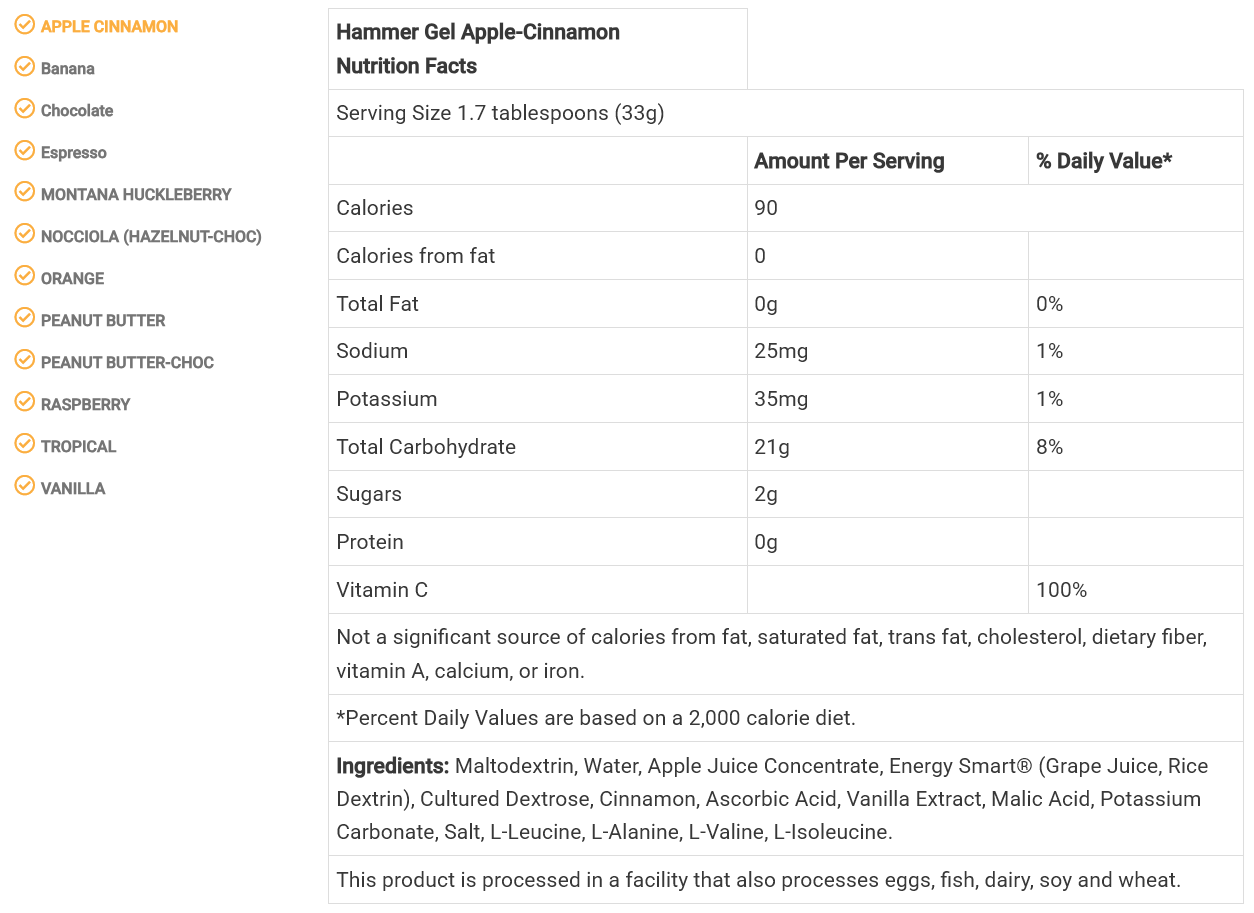Click the check icon next to Banana
Image resolution: width=1254 pixels, height=913 pixels.
point(25,67)
